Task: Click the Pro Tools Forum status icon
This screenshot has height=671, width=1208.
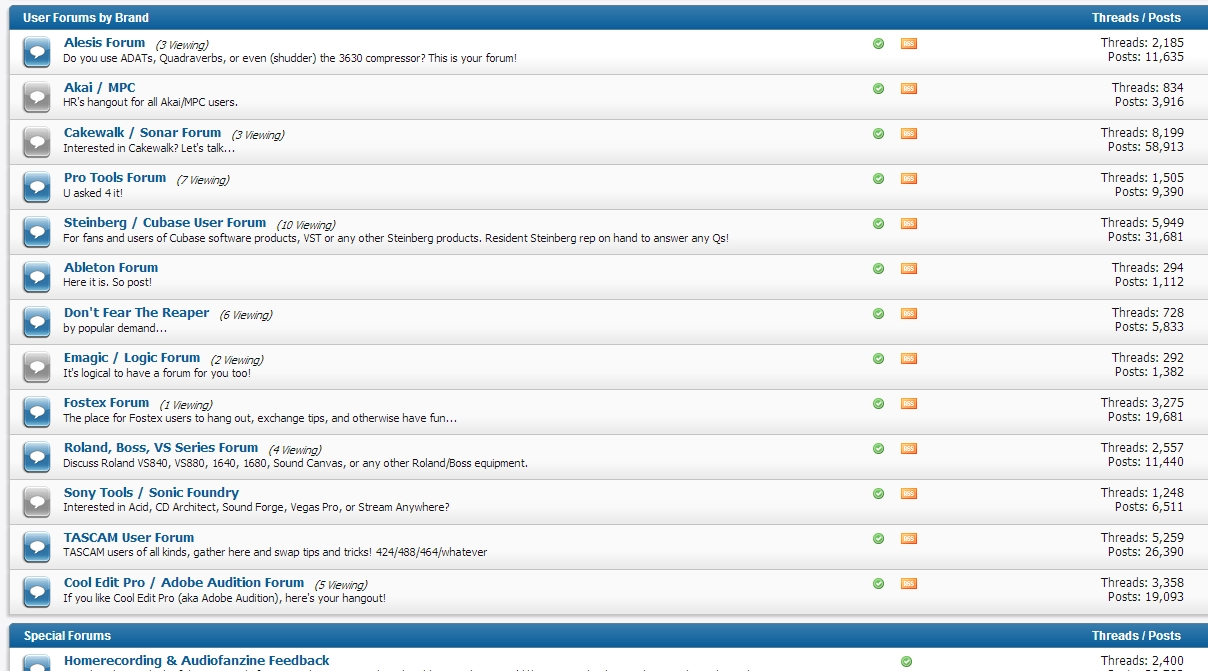Action: [x=37, y=187]
